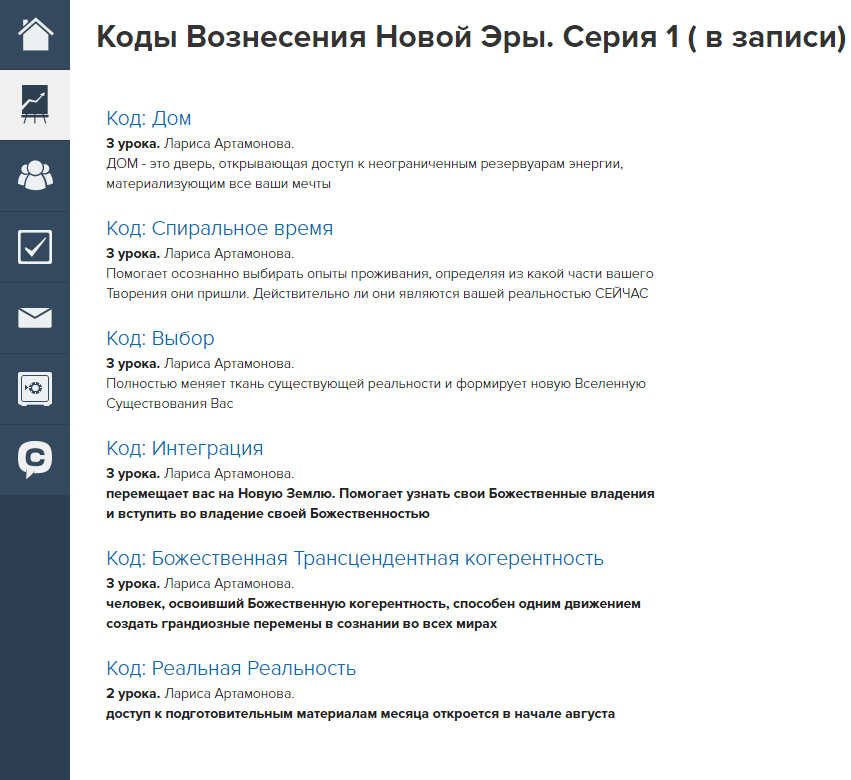851x780 pixels.
Task: Open the tasks checkmark icon
Action: 35,246
